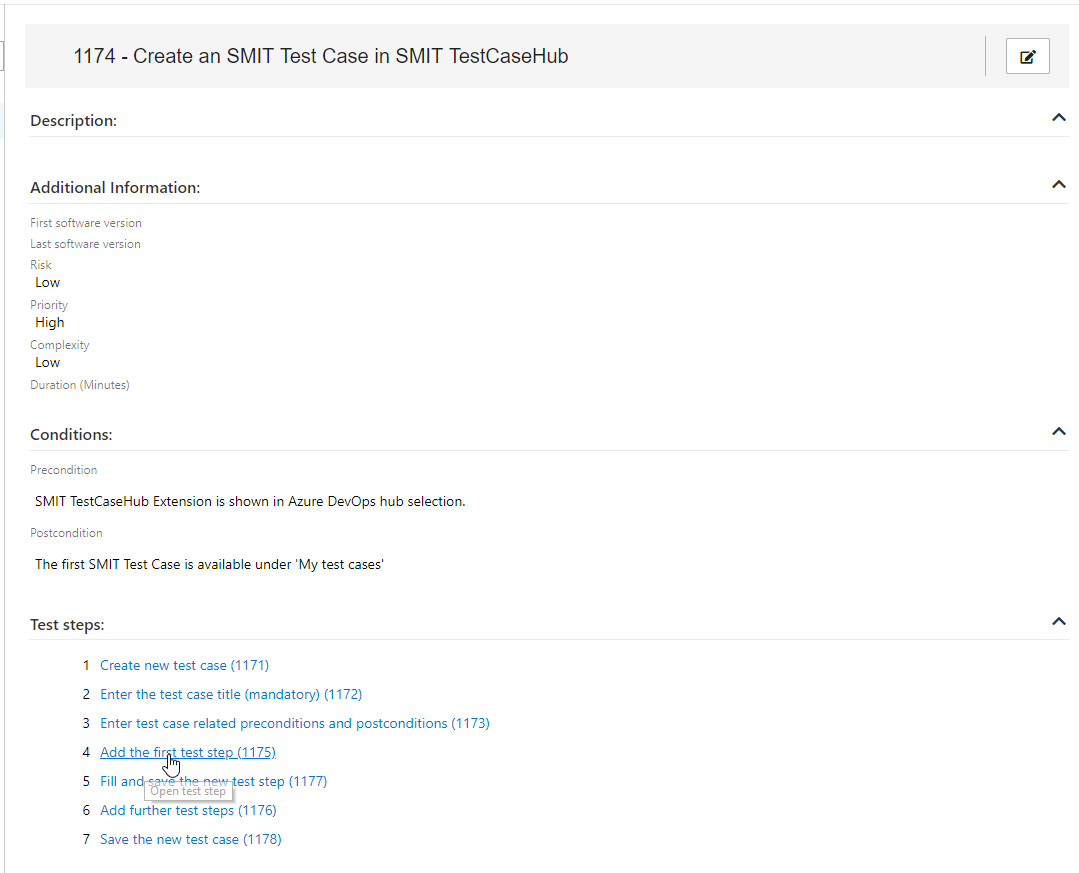Open 'Save the new test case (1178)' step
The width and height of the screenshot is (1079, 873).
(x=190, y=839)
